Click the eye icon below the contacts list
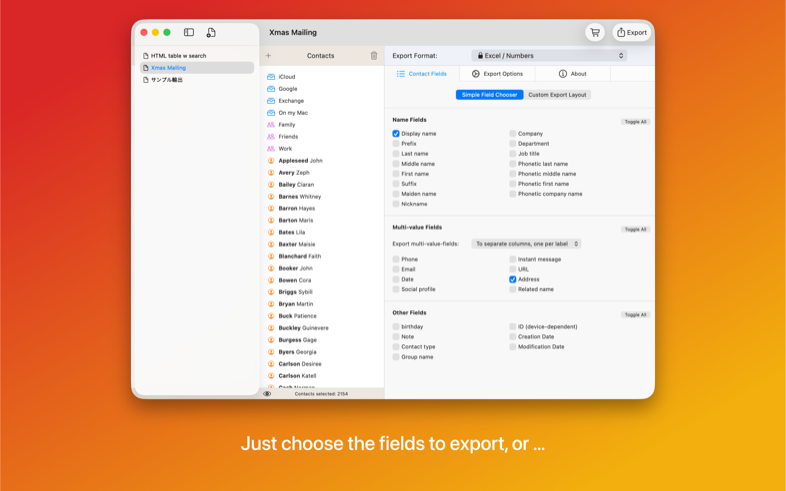 pyautogui.click(x=267, y=394)
